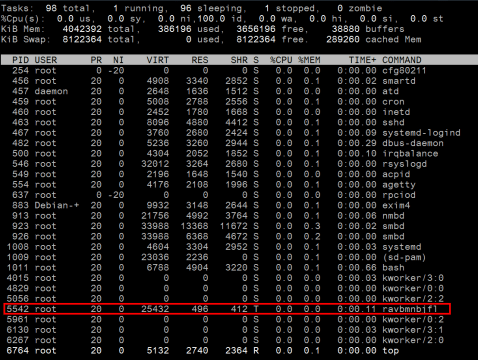Screen dimensions: 478x360
Task: Select the suspicious ravbmnbjfl process name
Action: click(410, 309)
